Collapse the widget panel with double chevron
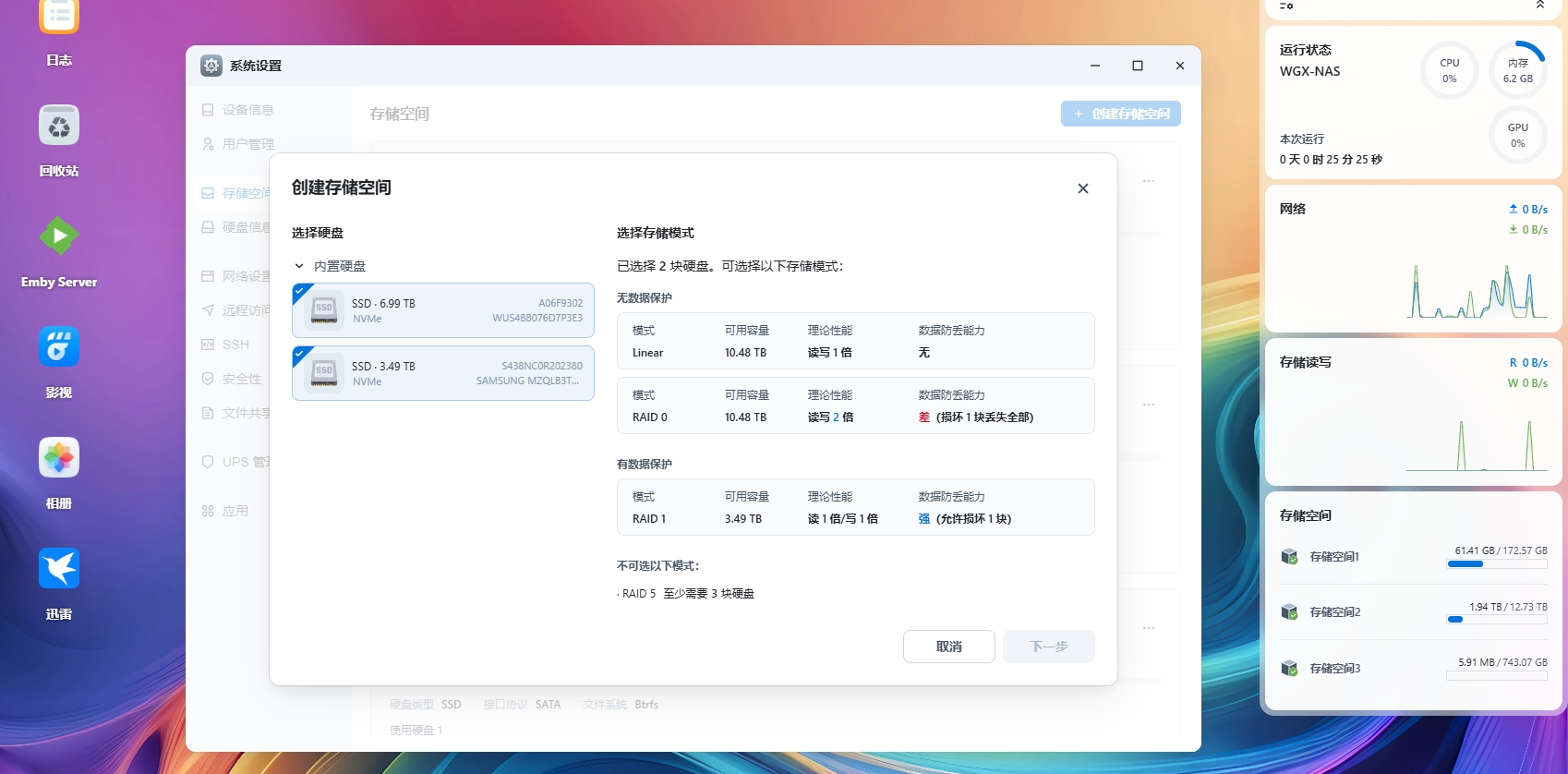The width and height of the screenshot is (1568, 774). click(x=1540, y=5)
